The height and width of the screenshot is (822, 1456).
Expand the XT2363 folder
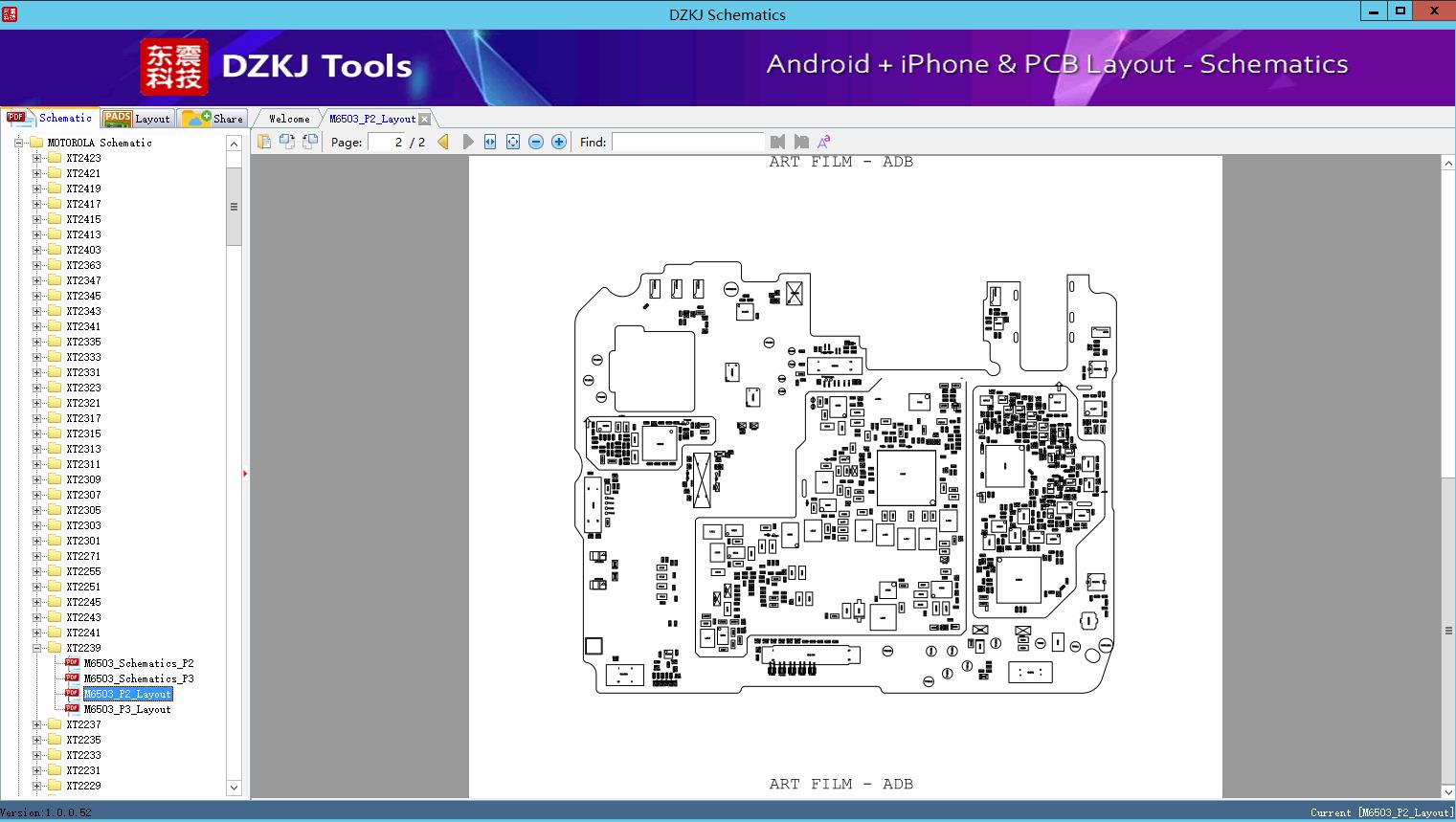coord(36,265)
